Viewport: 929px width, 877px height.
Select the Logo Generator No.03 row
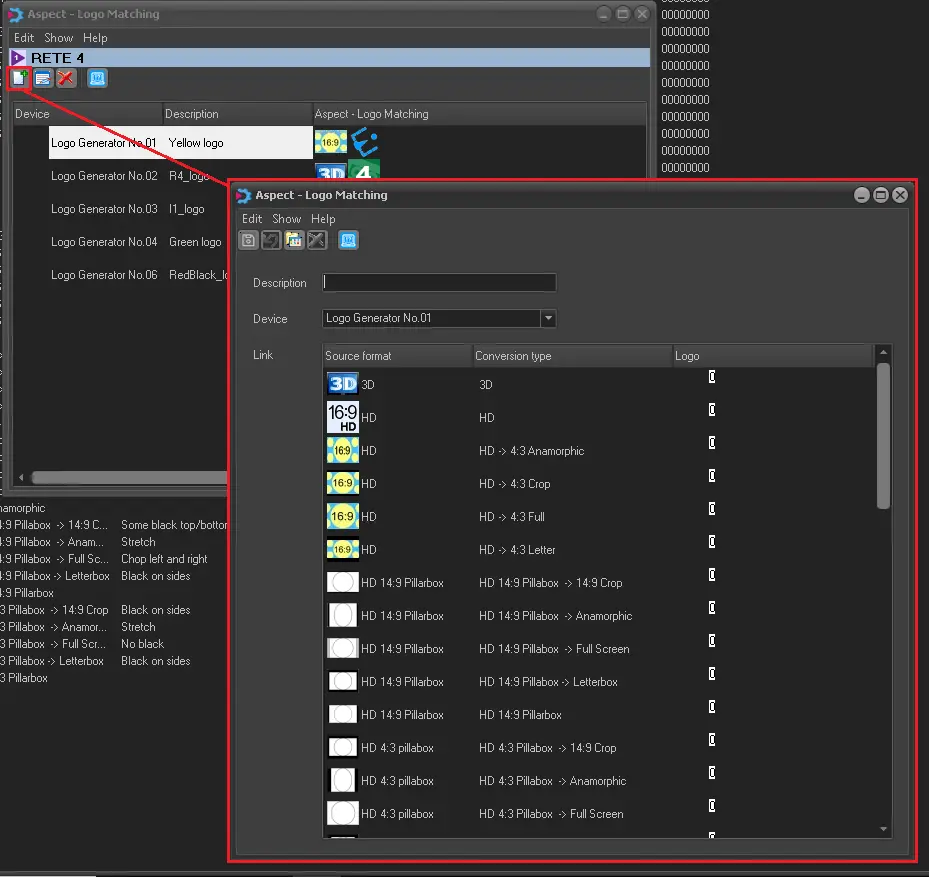[104, 209]
